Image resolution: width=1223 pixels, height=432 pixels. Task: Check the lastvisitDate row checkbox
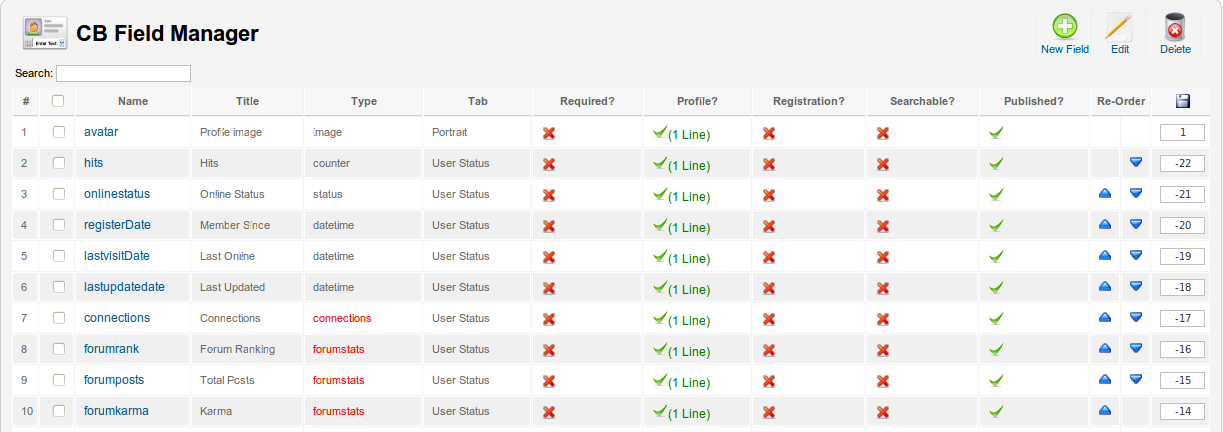[59, 256]
